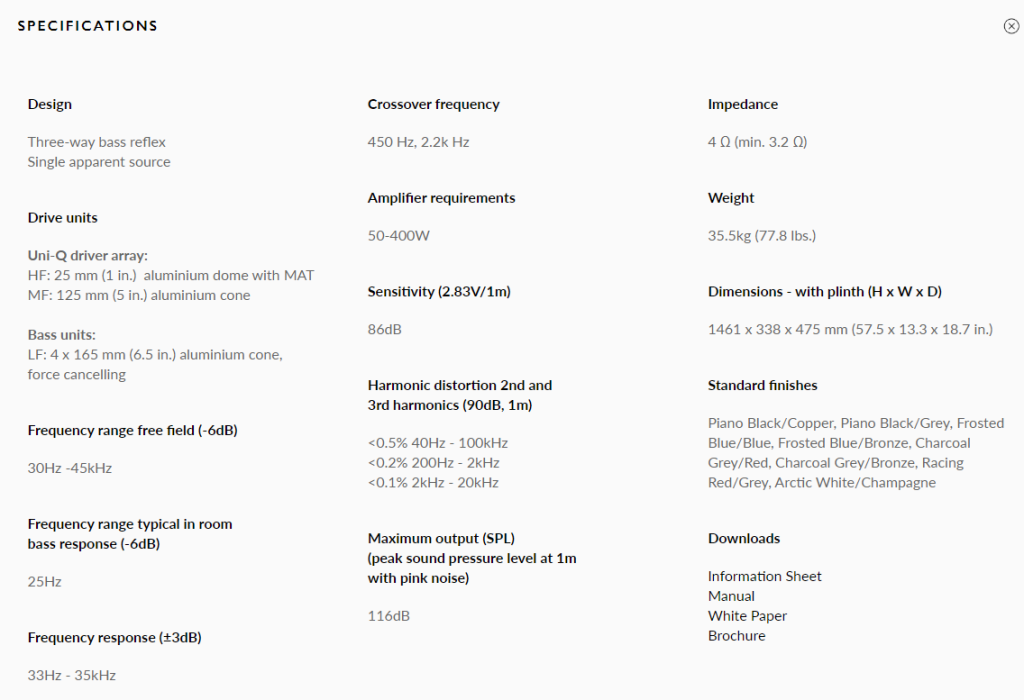Click the SPECIFICATIONS heading
1024x700 pixels.
[88, 26]
